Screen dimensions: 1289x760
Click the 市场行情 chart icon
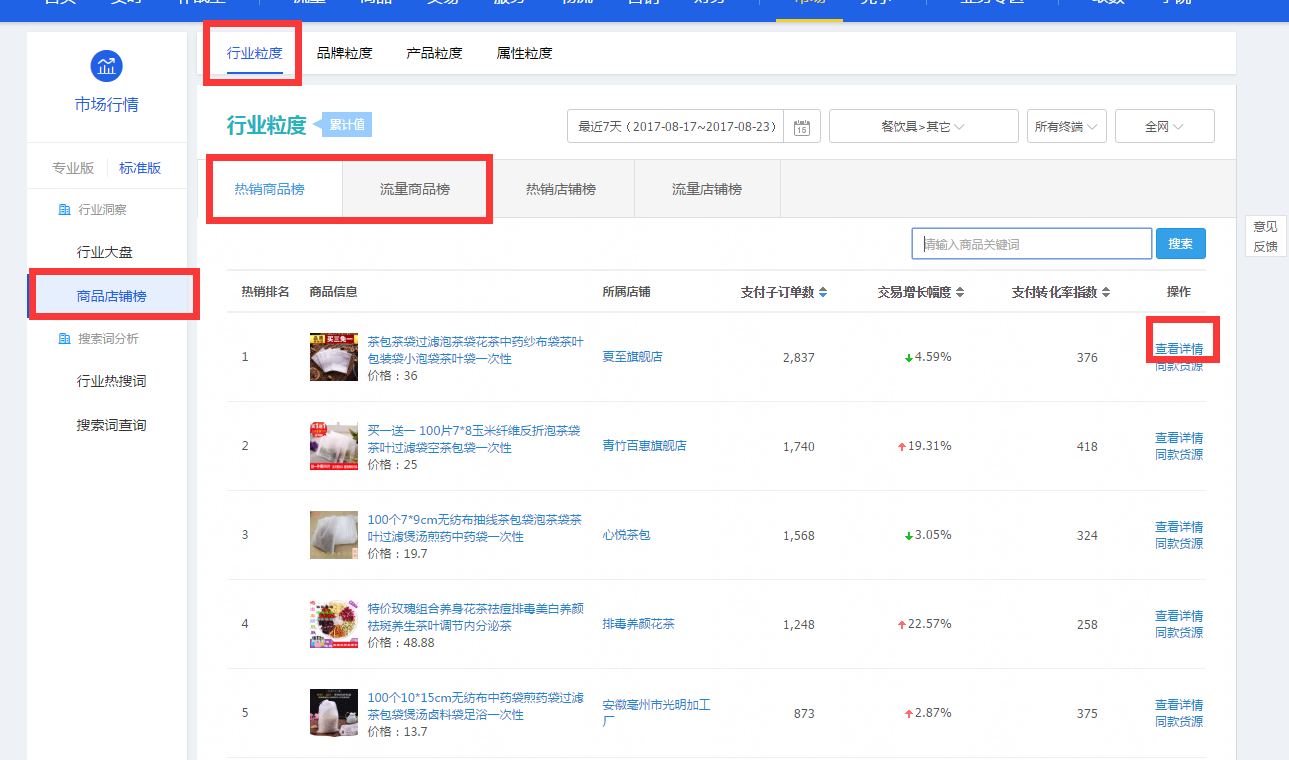coord(106,67)
